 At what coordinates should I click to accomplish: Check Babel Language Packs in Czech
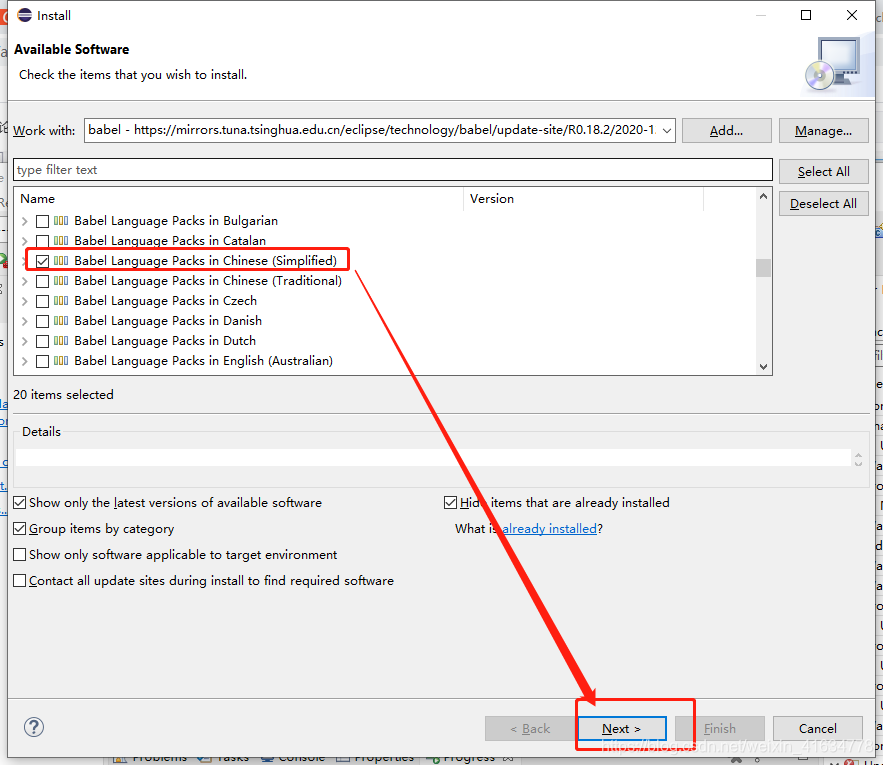(x=42, y=301)
